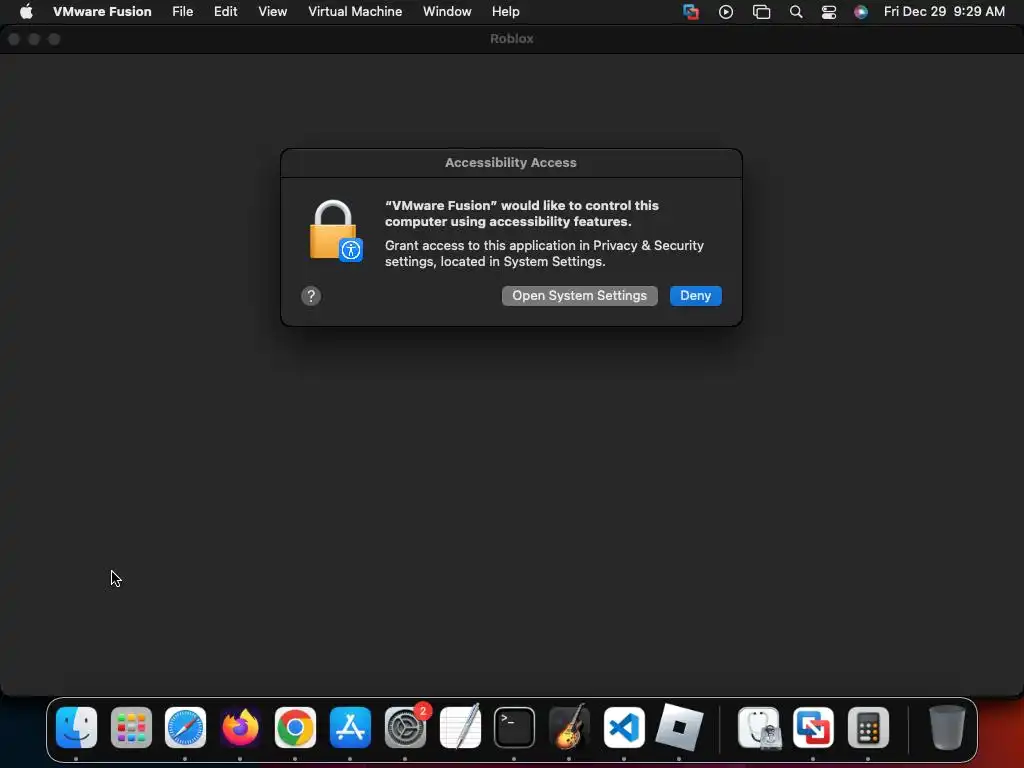The height and width of the screenshot is (768, 1024).
Task: Open the VMware Fusion application menu
Action: click(102, 12)
